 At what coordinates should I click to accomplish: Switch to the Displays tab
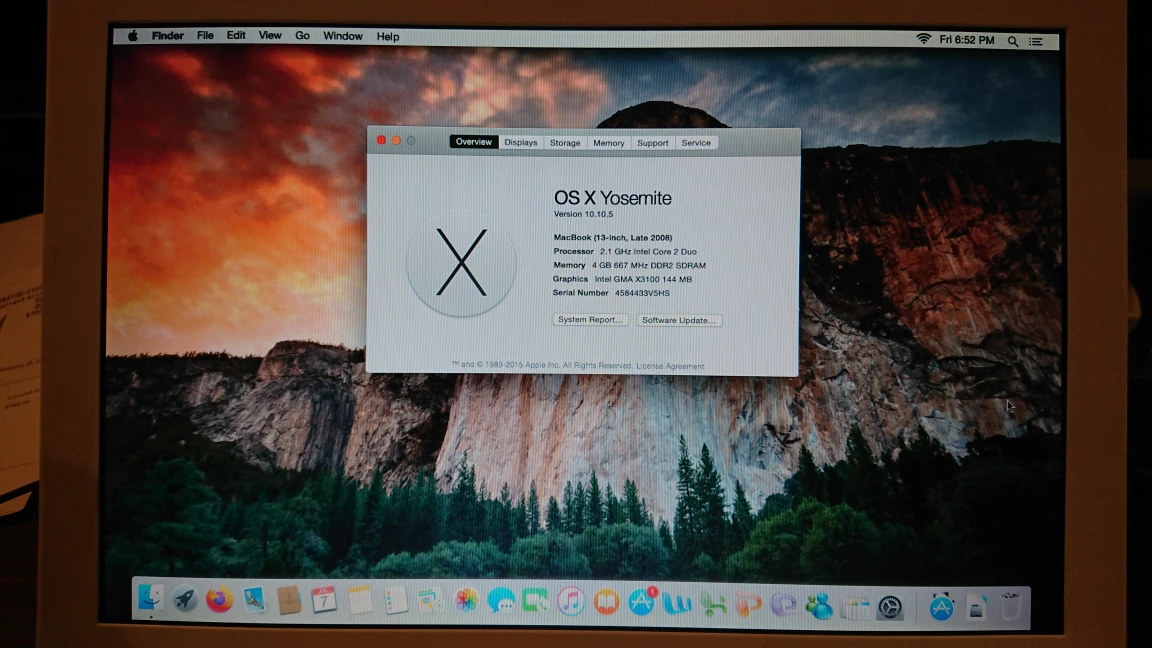click(x=521, y=143)
